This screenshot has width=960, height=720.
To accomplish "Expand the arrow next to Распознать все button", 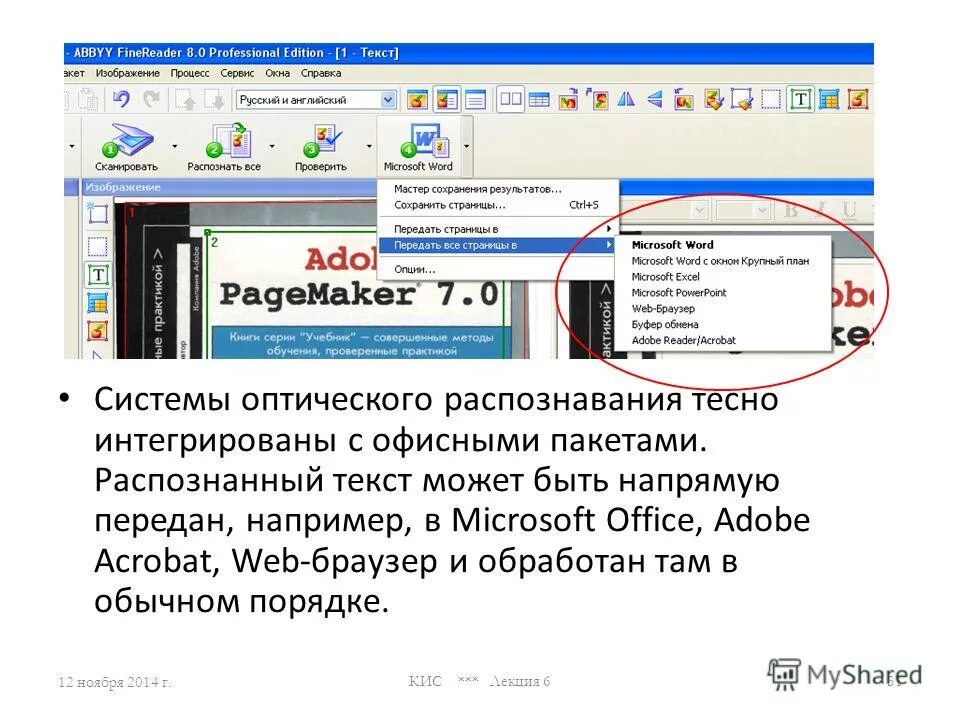I will point(272,146).
